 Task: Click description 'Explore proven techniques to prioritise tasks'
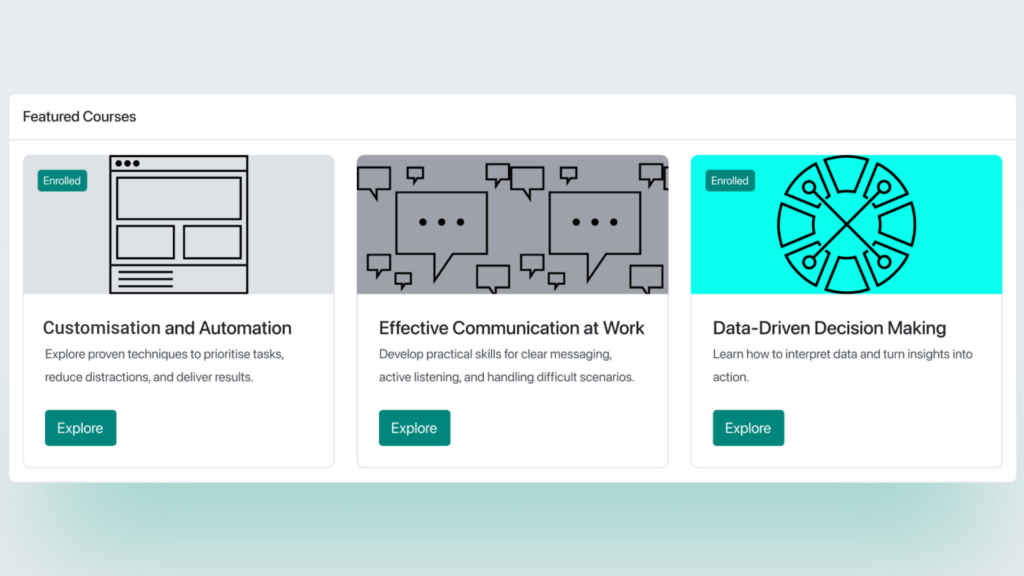click(x=165, y=365)
